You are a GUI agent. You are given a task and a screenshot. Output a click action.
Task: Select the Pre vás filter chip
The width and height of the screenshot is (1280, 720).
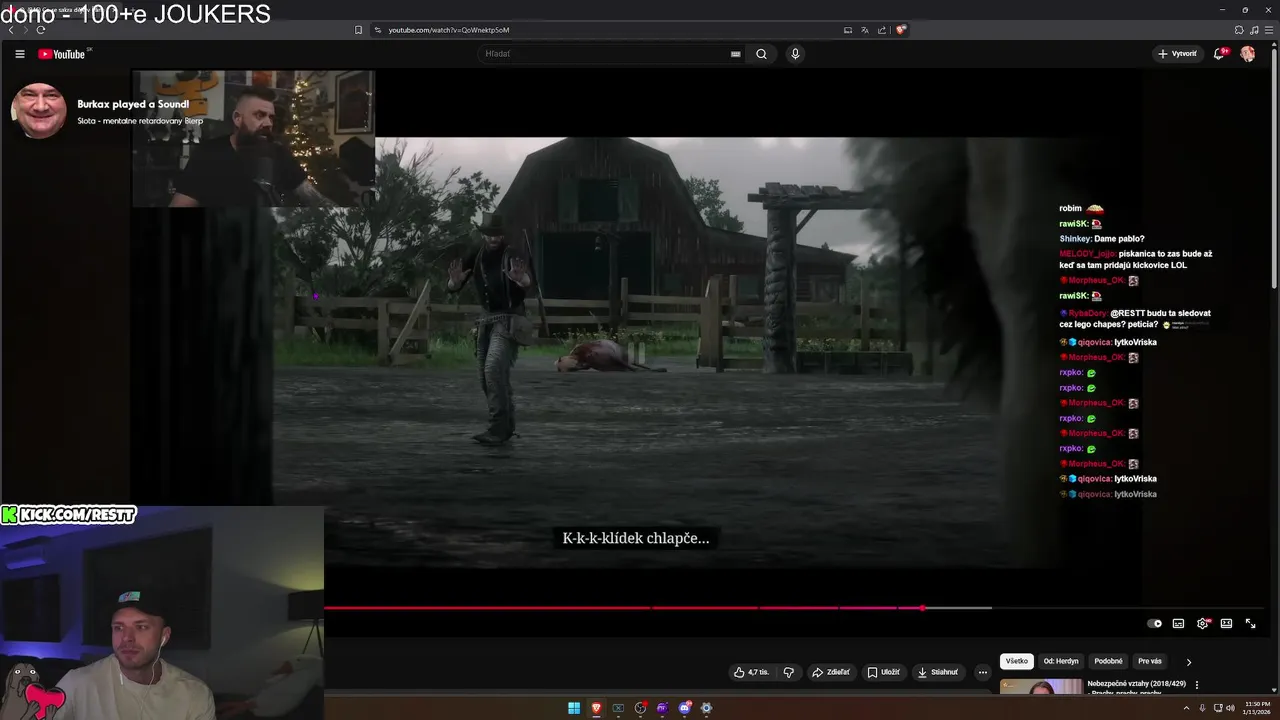pyautogui.click(x=1150, y=662)
